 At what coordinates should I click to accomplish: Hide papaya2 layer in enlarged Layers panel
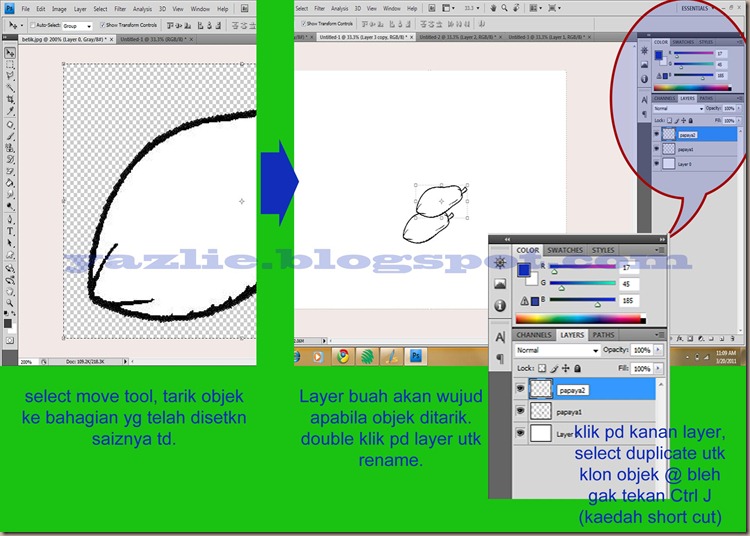pyautogui.click(x=520, y=389)
